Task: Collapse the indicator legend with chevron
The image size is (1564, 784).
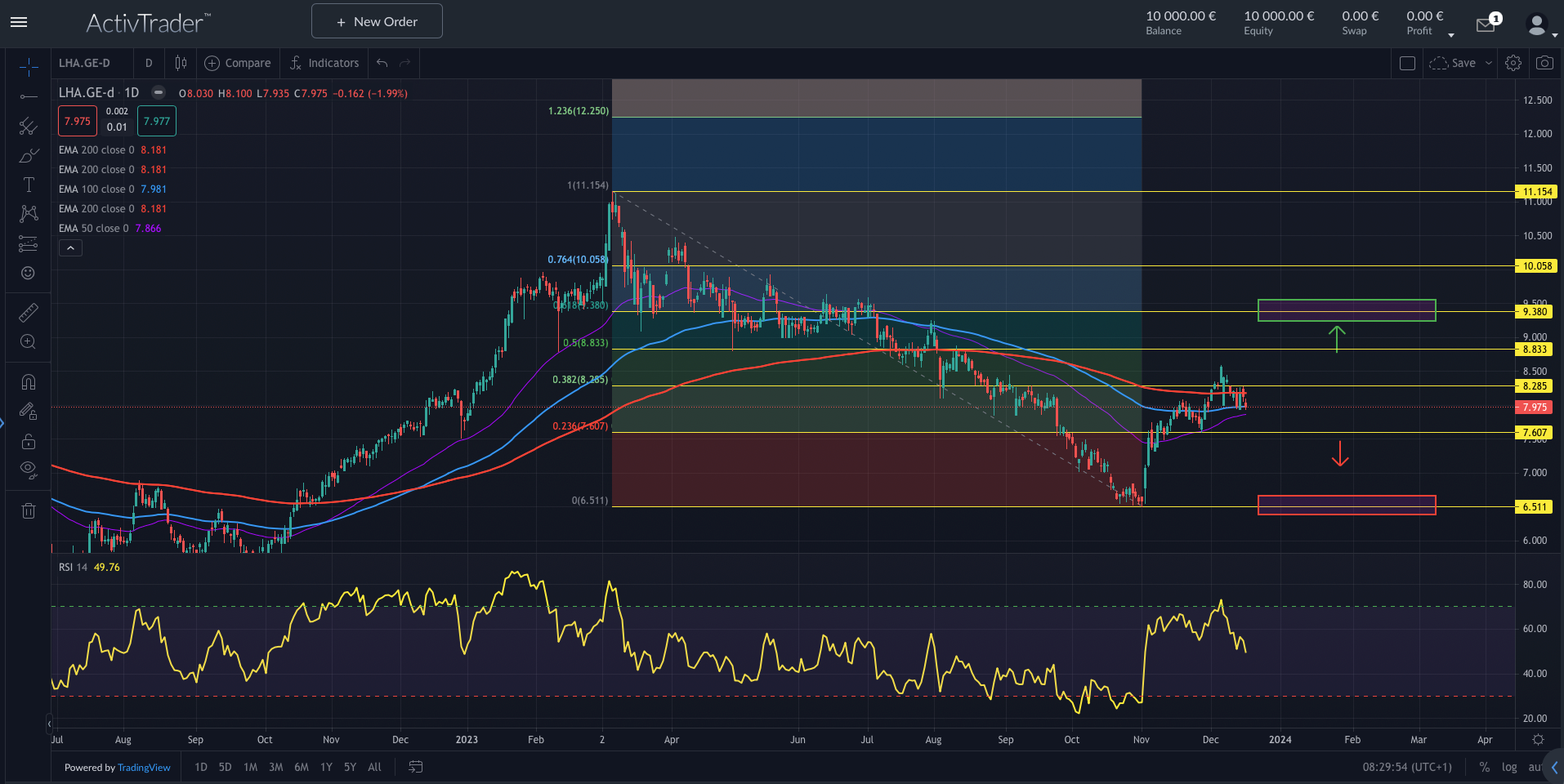Action: (70, 248)
